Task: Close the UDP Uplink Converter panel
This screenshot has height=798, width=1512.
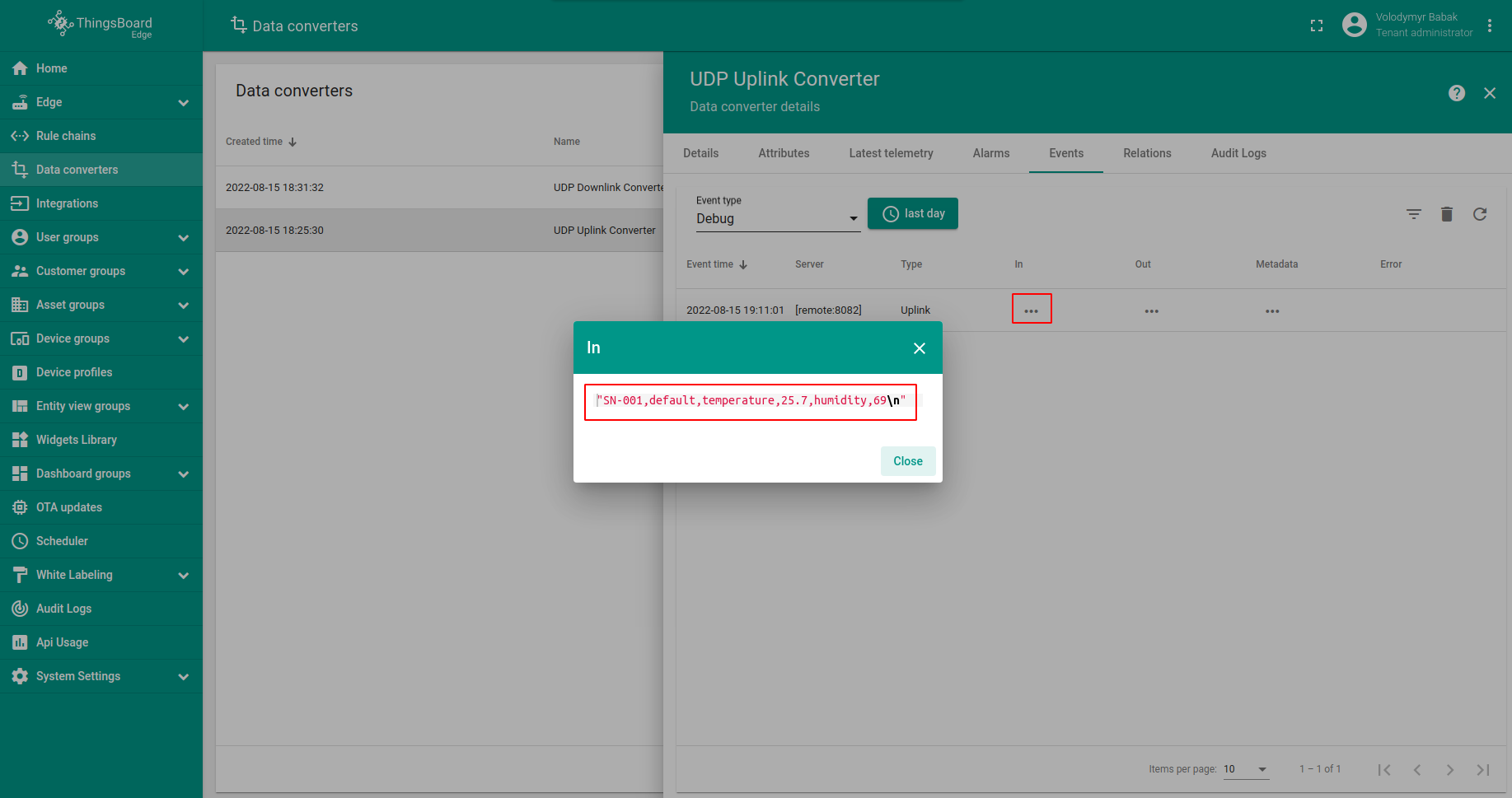Action: (1490, 93)
